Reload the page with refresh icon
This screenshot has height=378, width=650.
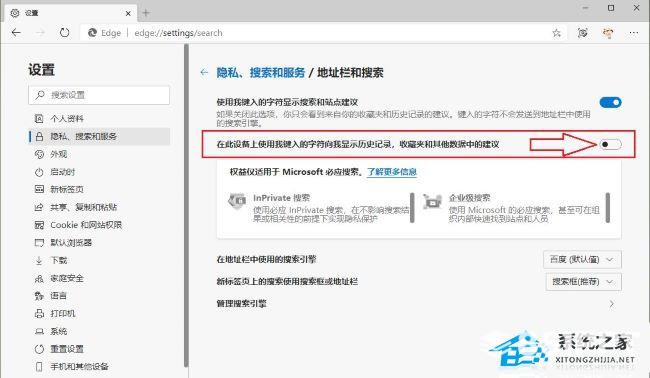(64, 32)
